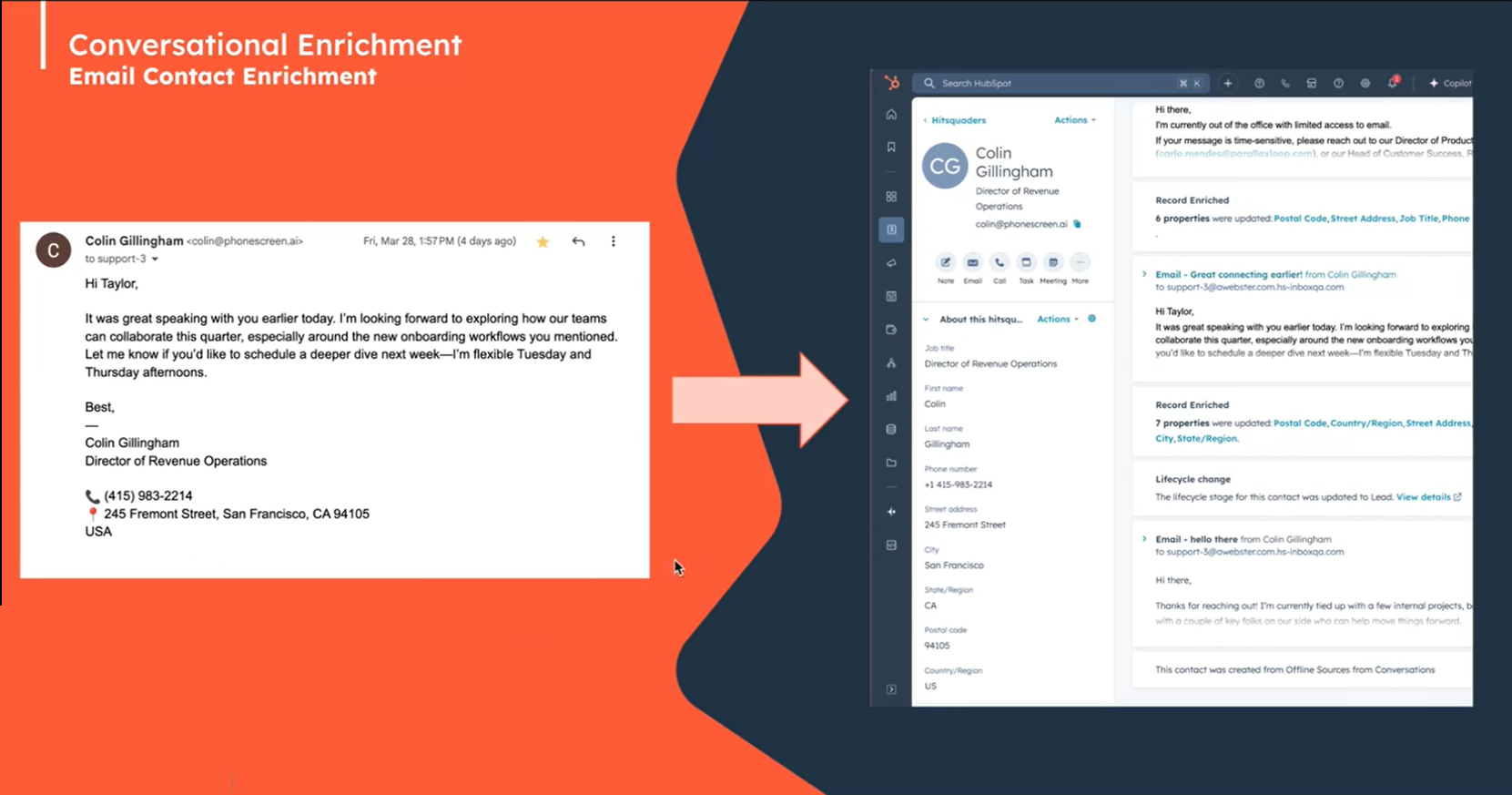
Task: Expand recipient details next to 'to support-3'
Action: 155,260
